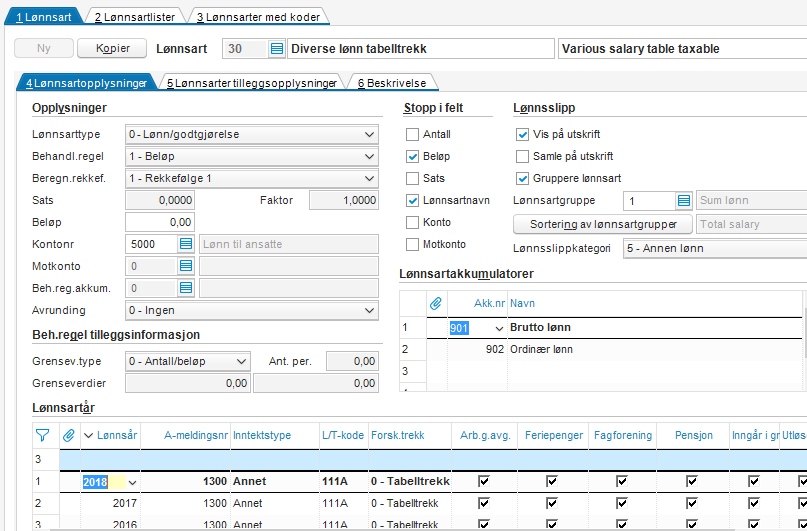Click Sortering av lønnsartgrupper button
The width and height of the screenshot is (807, 531).
[603, 224]
